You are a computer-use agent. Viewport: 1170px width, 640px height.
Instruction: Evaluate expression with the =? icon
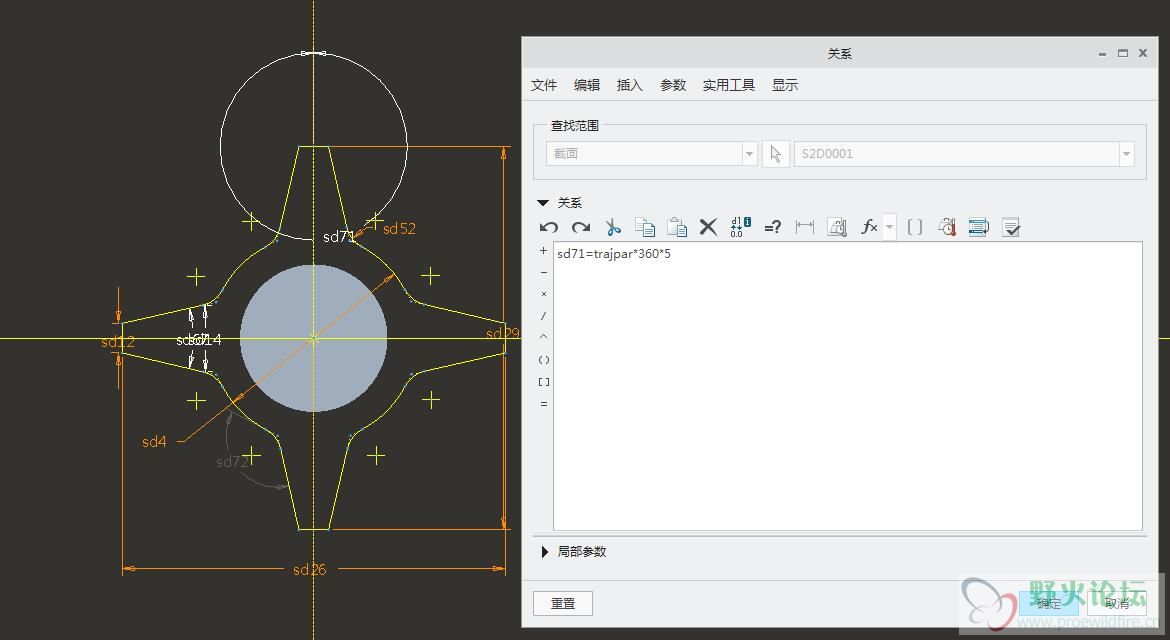pyautogui.click(x=772, y=227)
